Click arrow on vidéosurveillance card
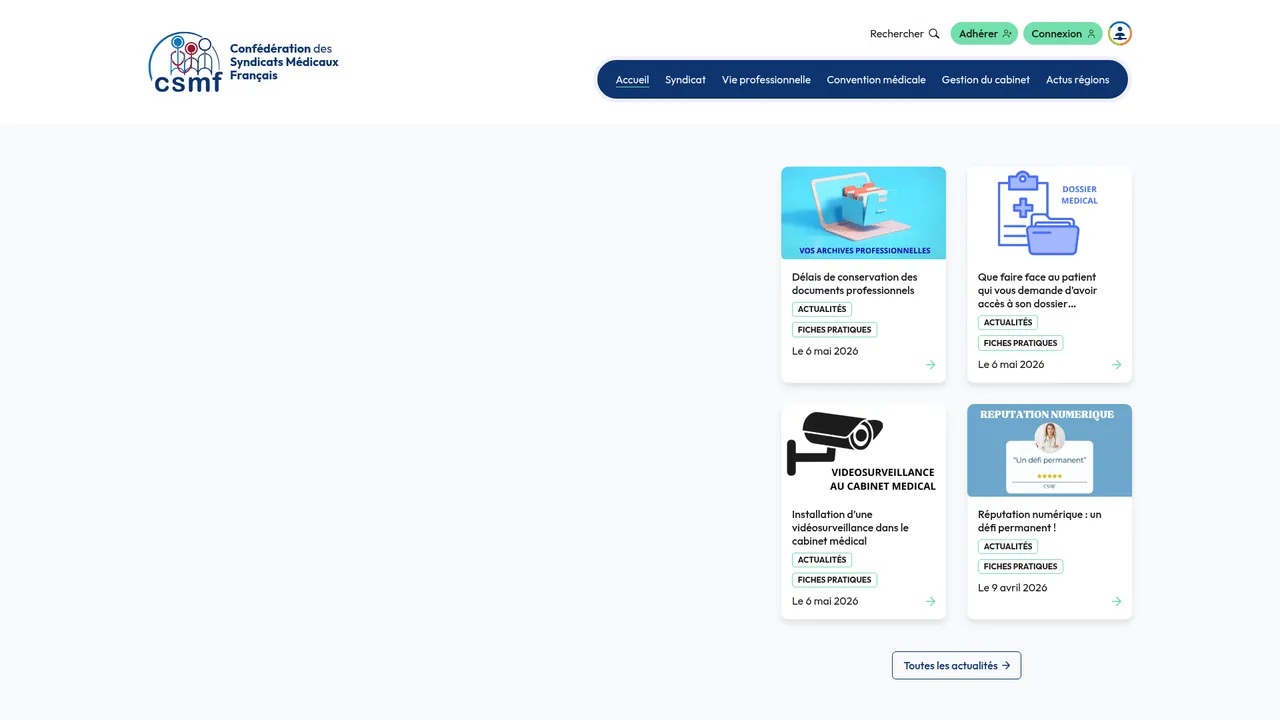Image resolution: width=1280 pixels, height=720 pixels. [x=930, y=602]
